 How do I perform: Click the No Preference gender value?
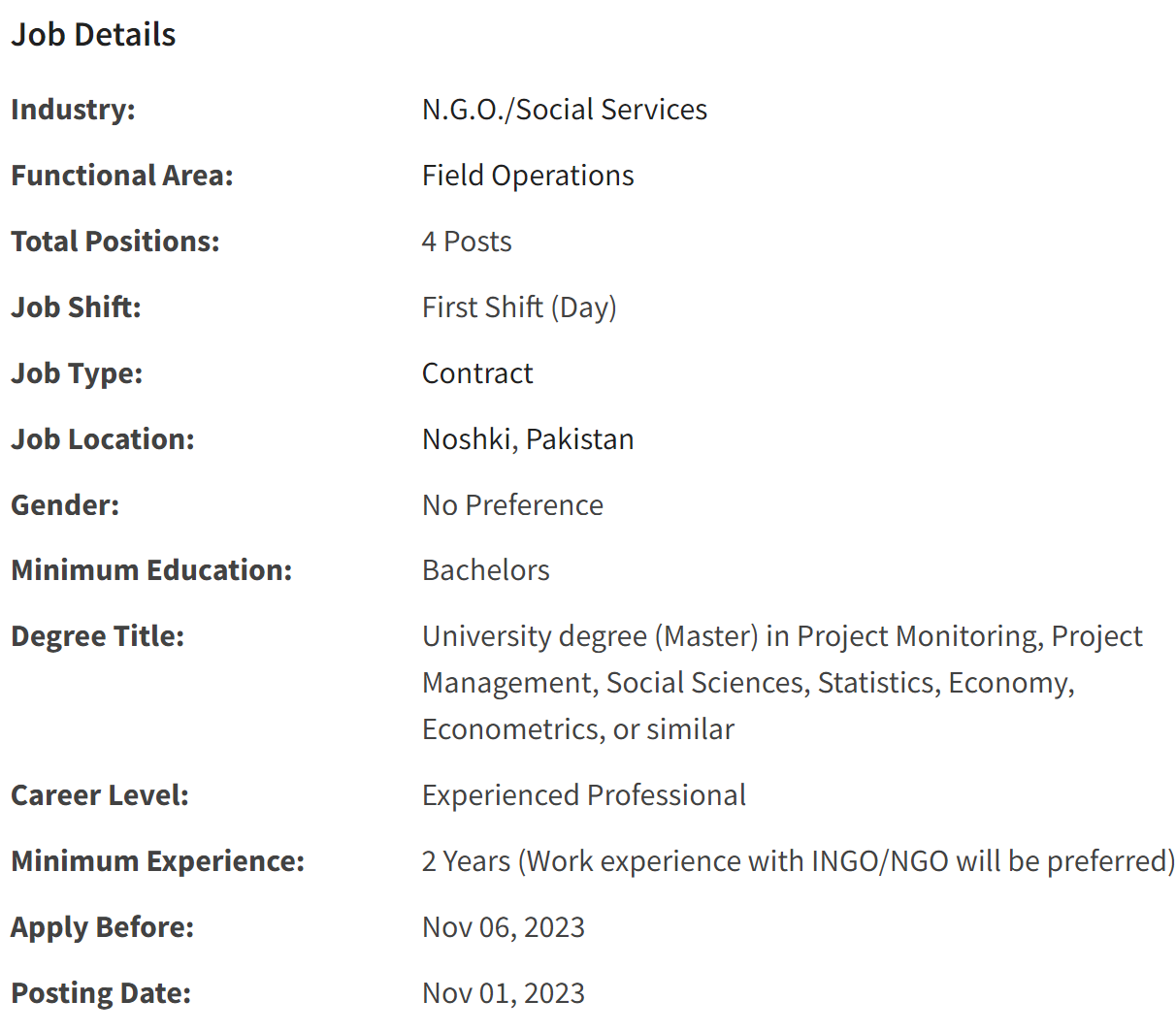click(512, 505)
